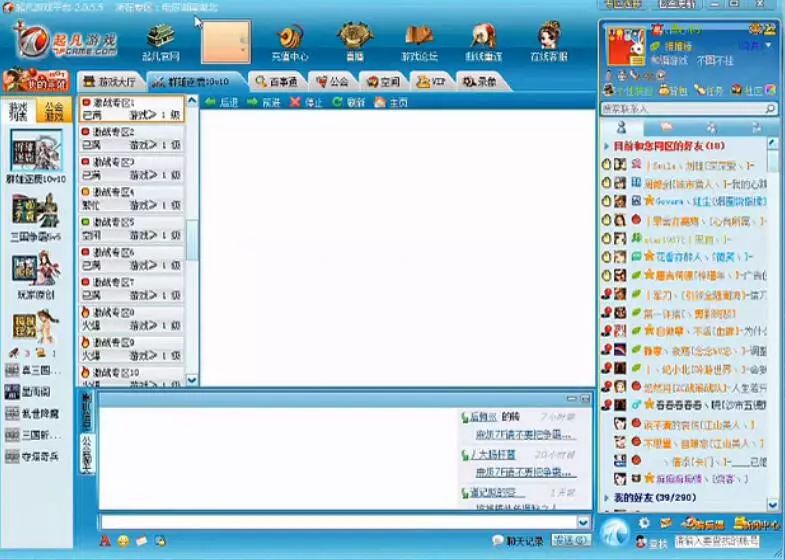
Task: Open the drum icon in the top bar
Action: 484,37
